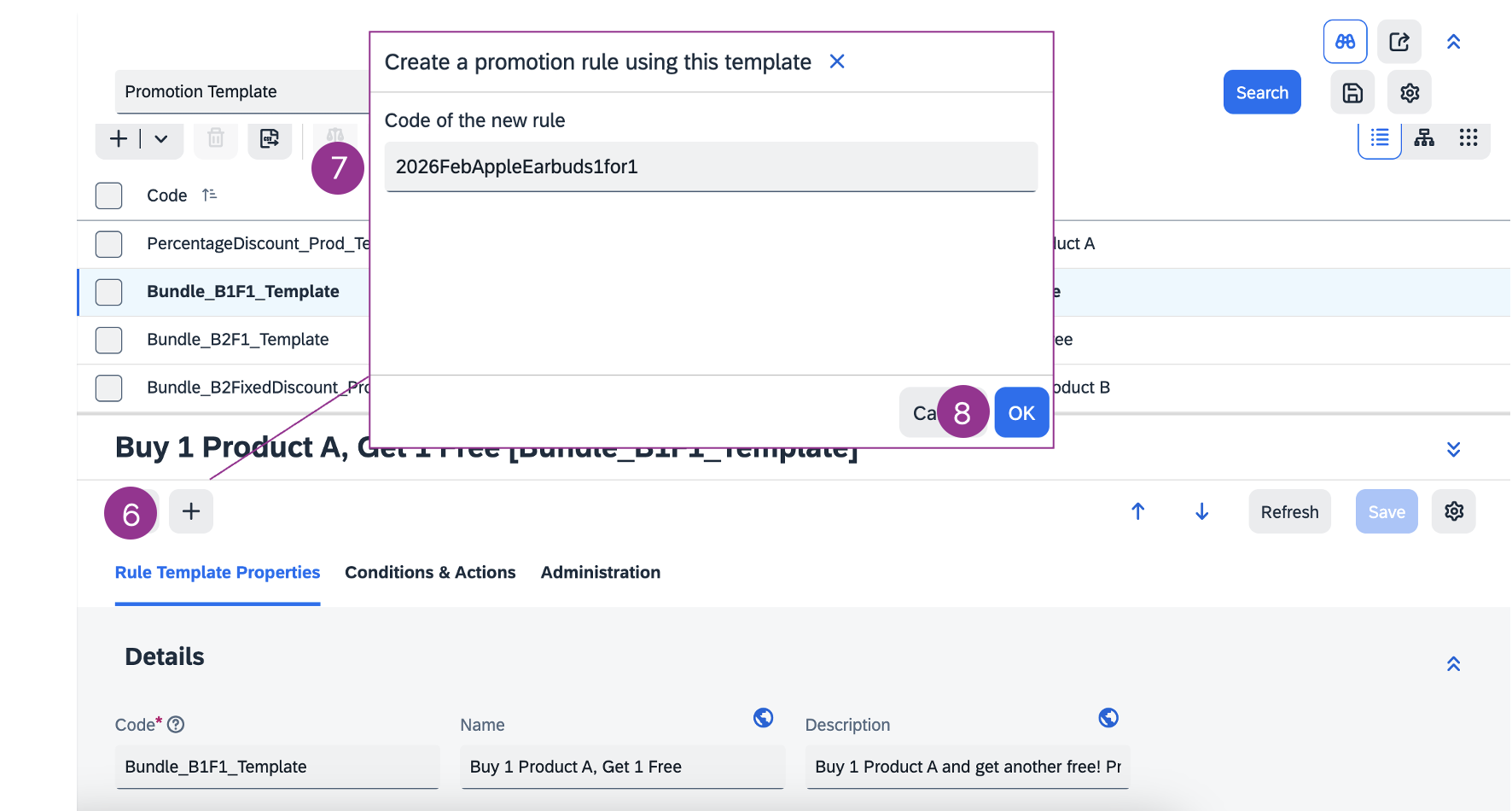Screen dimensions: 1512x811
Task: Open the Conditions & Actions tab
Action: [430, 573]
